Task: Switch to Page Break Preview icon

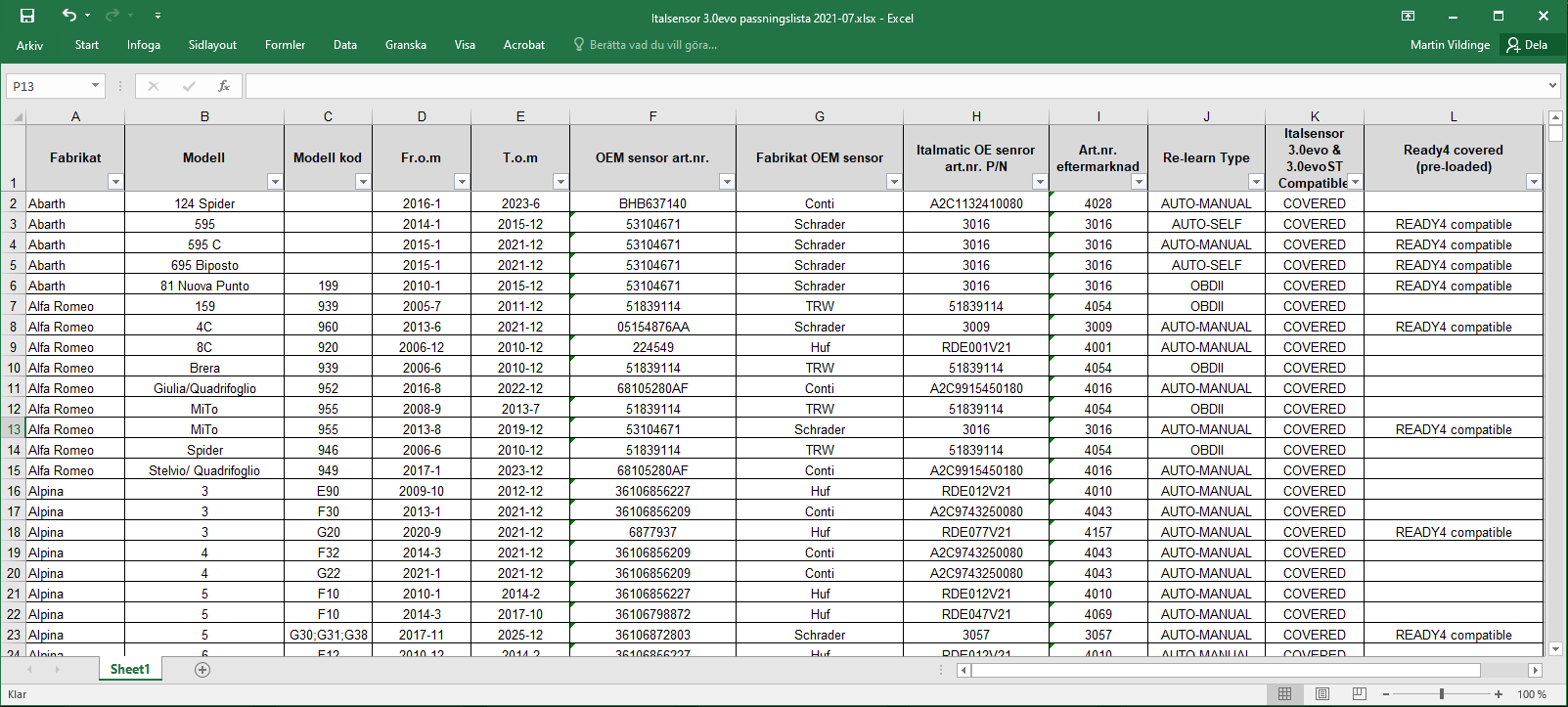Action: (x=1360, y=694)
